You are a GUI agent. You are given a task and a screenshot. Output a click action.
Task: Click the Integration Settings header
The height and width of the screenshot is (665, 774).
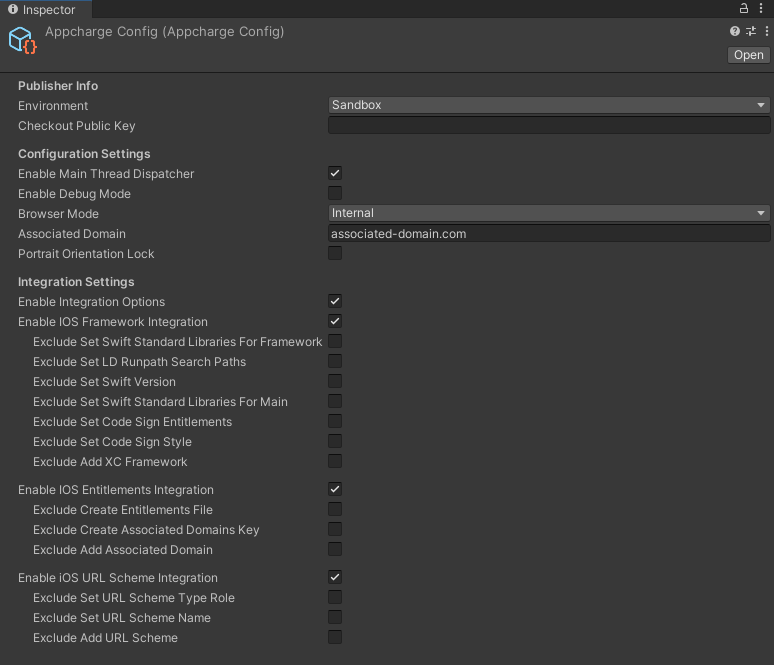(x=76, y=282)
